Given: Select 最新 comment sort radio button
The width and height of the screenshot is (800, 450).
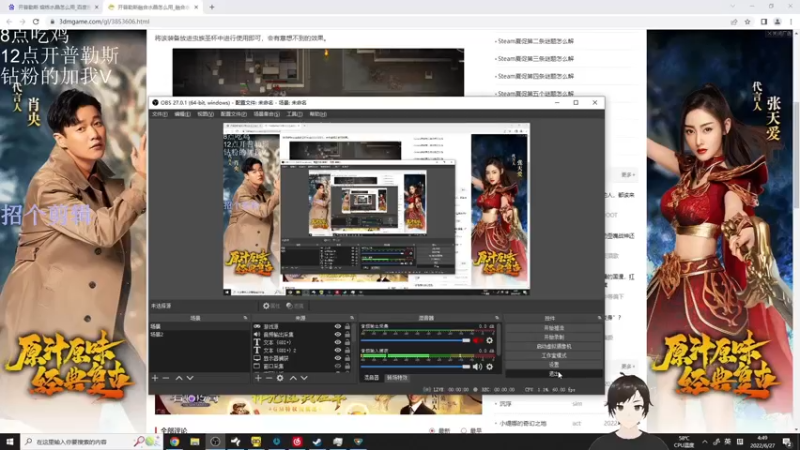Looking at the screenshot, I should tap(432, 431).
